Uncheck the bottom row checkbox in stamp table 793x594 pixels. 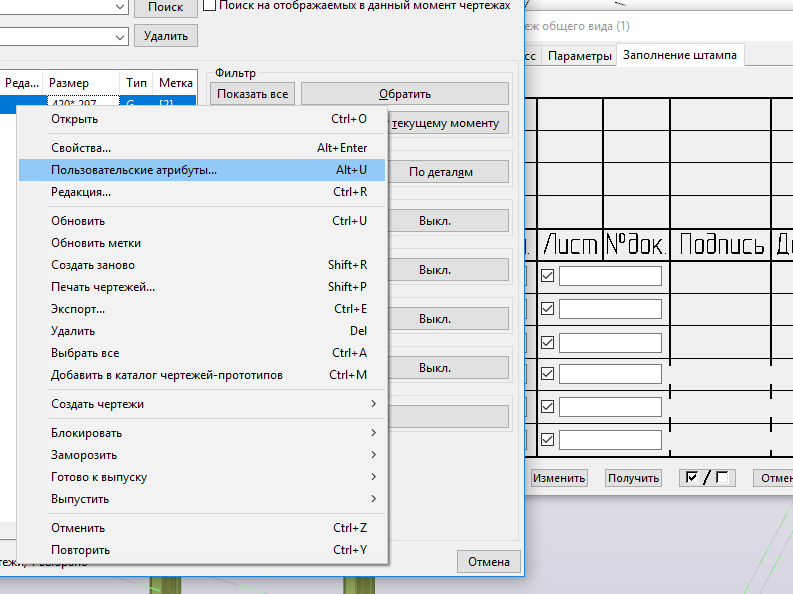coord(547,439)
